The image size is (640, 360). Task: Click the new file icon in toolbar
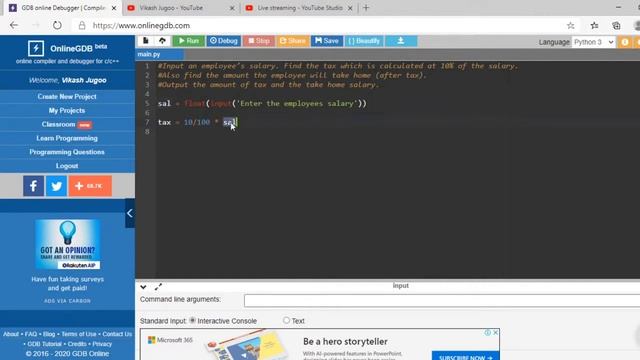pyautogui.click(x=145, y=41)
